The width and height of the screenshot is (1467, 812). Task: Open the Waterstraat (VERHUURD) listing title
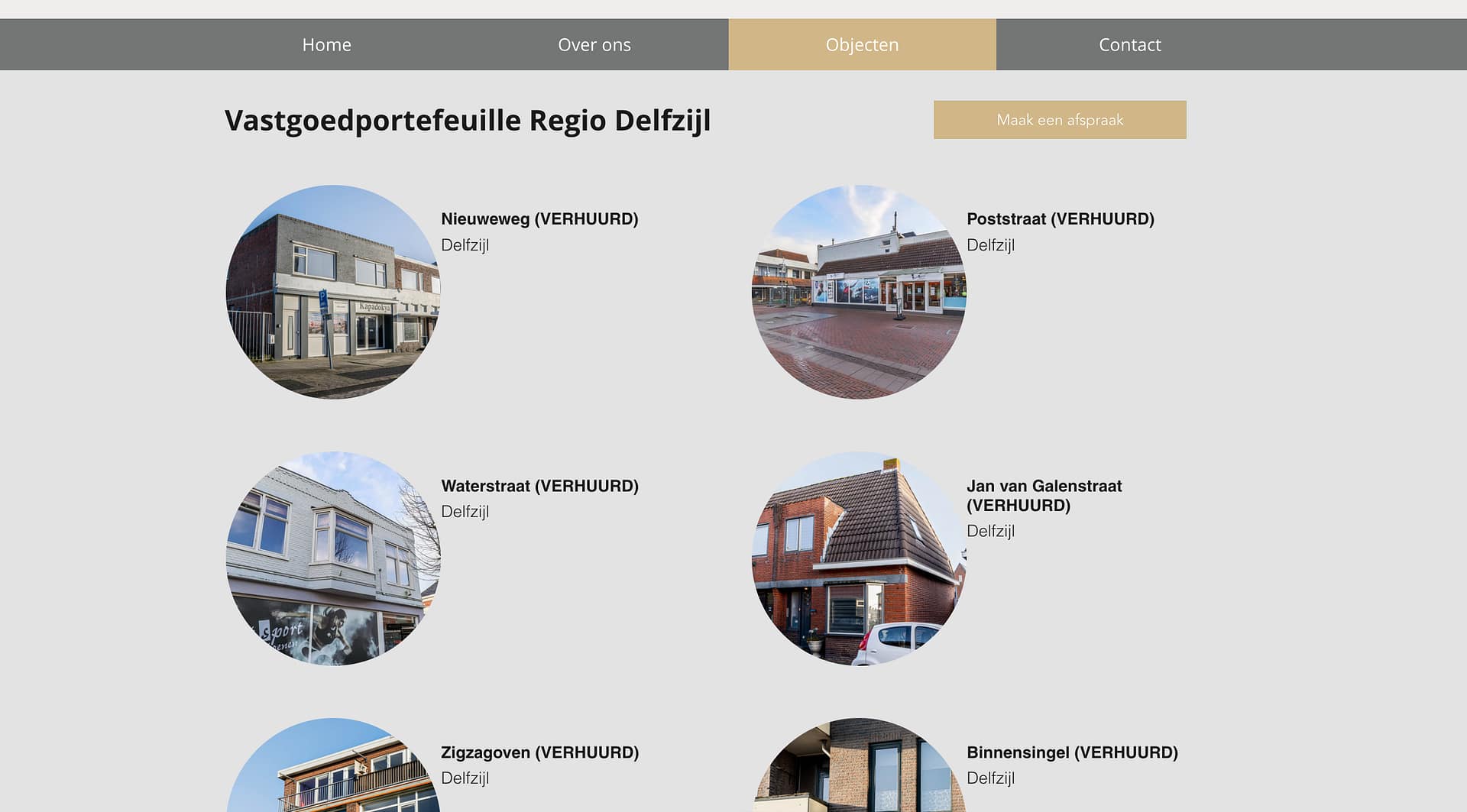point(539,486)
